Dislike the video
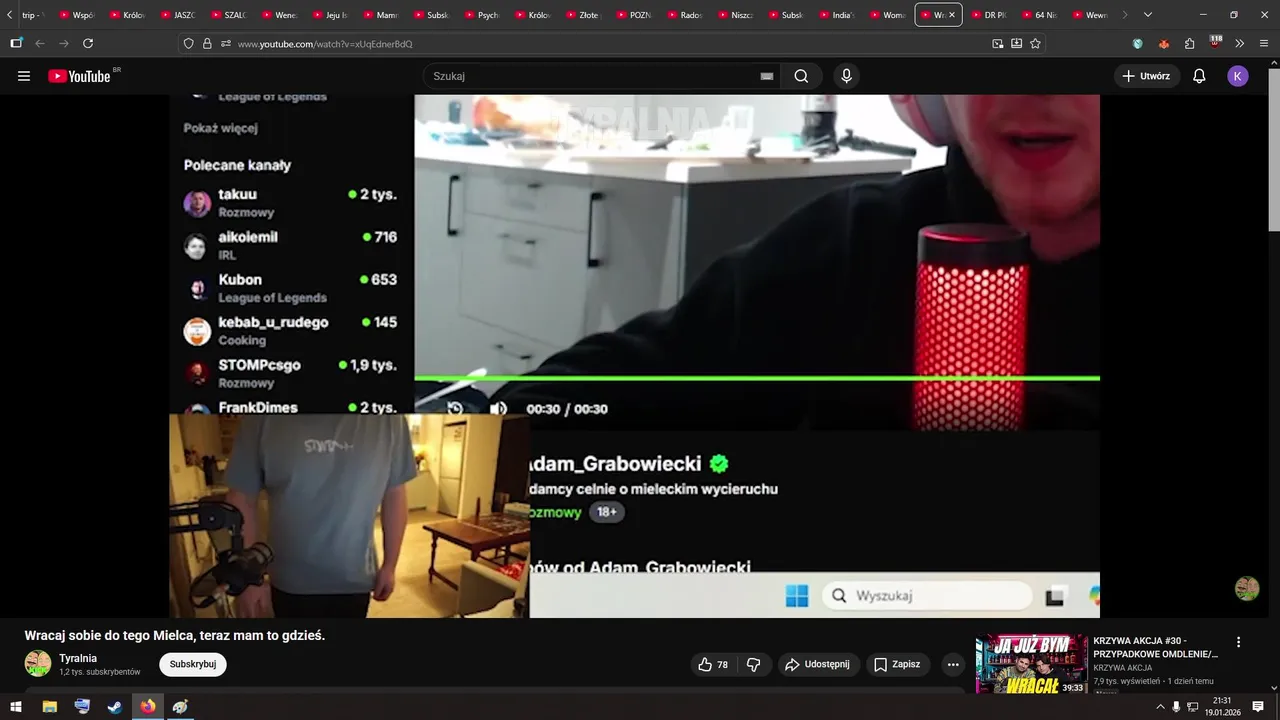This screenshot has height=720, width=1280. [754, 664]
